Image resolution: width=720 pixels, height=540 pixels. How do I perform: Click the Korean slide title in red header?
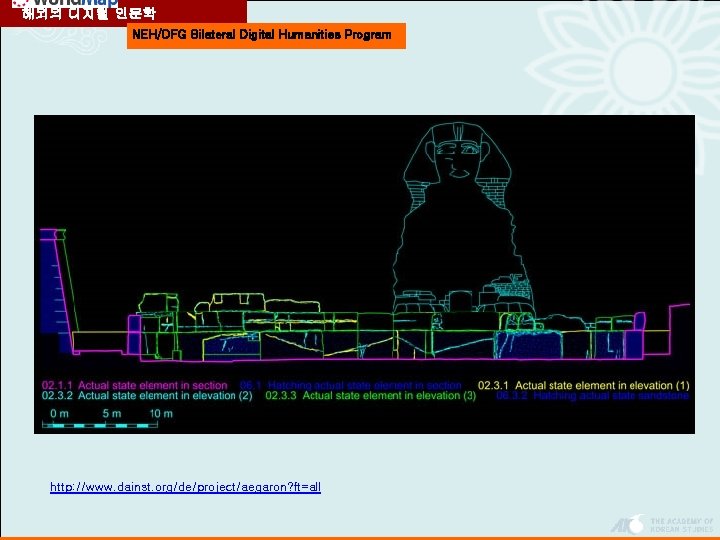click(x=89, y=13)
